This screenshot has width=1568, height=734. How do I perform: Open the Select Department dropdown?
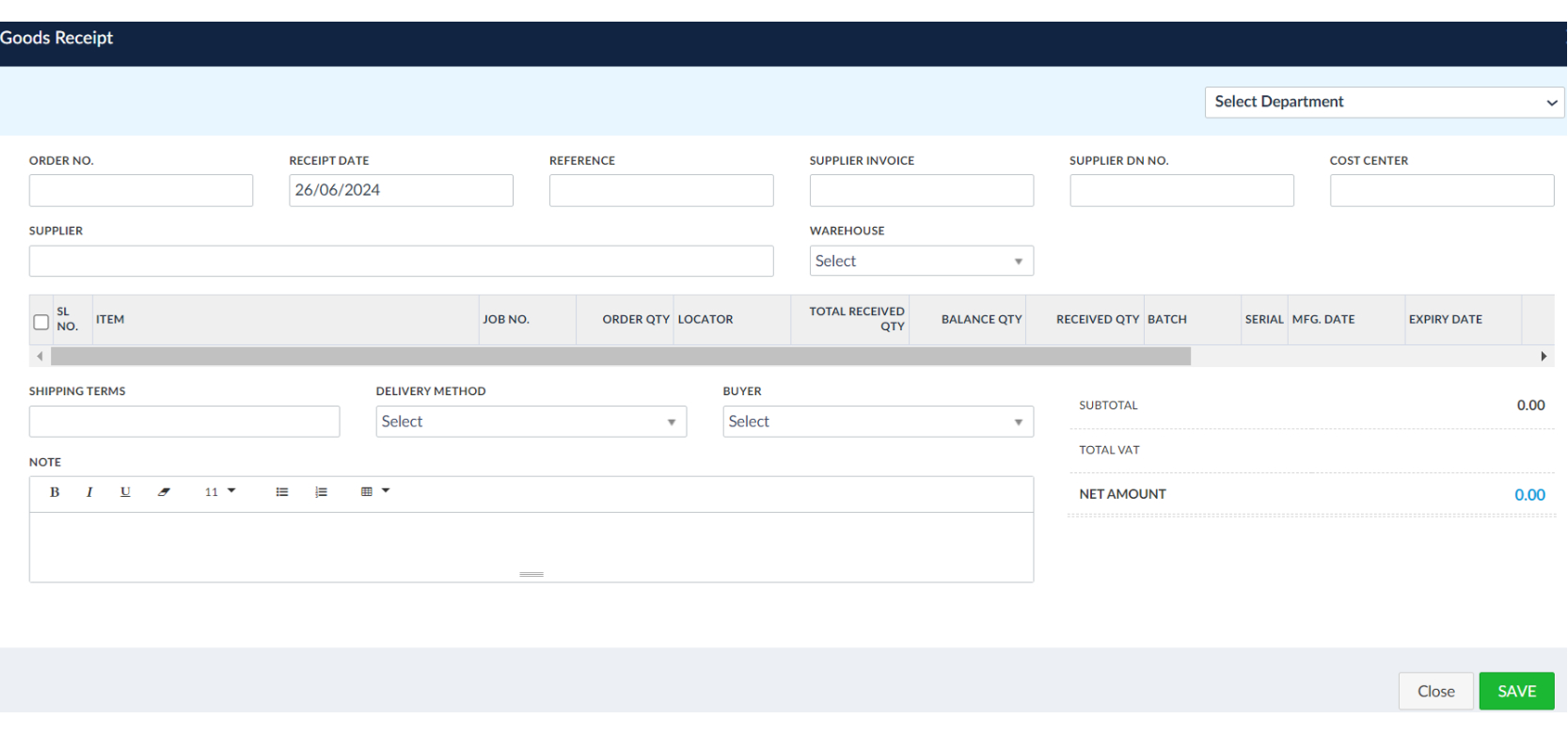(1385, 103)
